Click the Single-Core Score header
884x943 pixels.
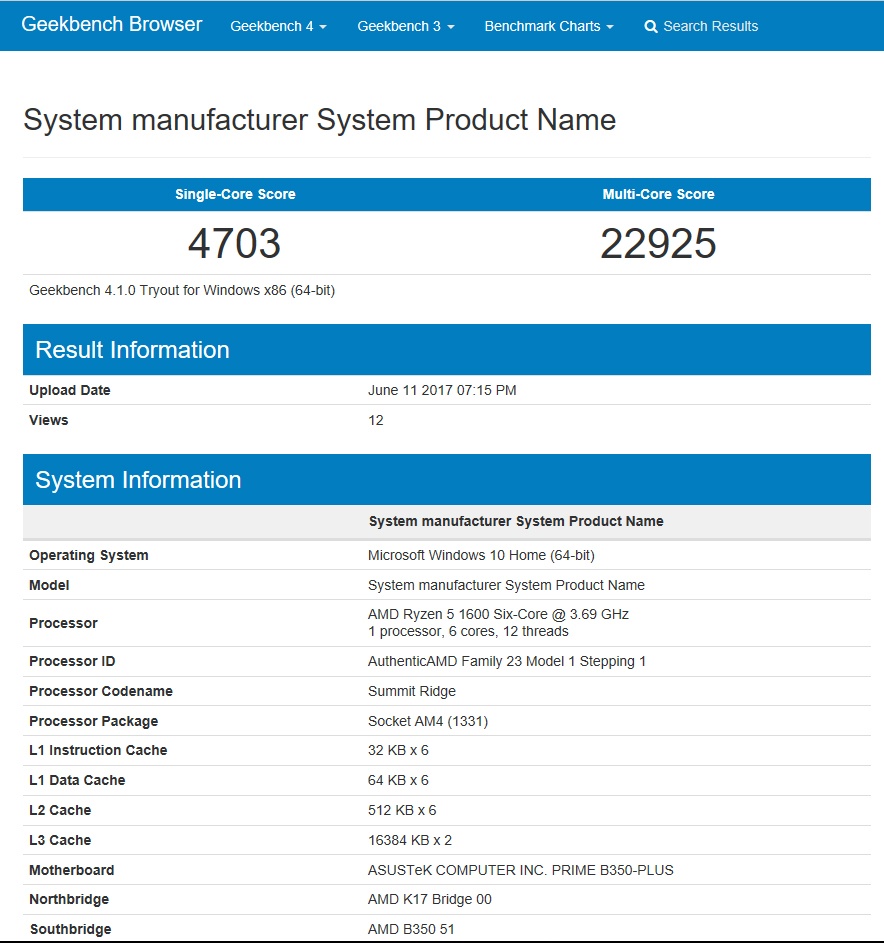[x=235, y=194]
